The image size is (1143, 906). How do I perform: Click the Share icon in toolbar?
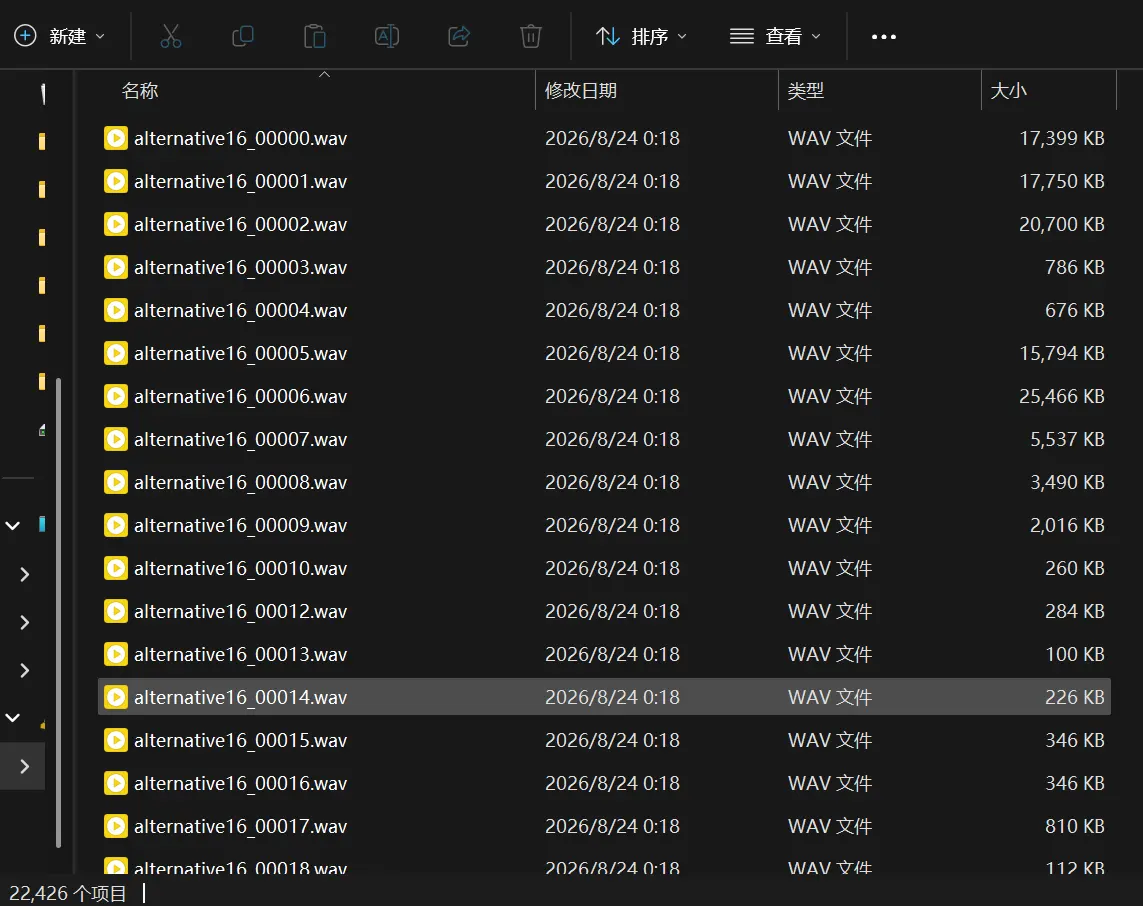click(x=459, y=36)
